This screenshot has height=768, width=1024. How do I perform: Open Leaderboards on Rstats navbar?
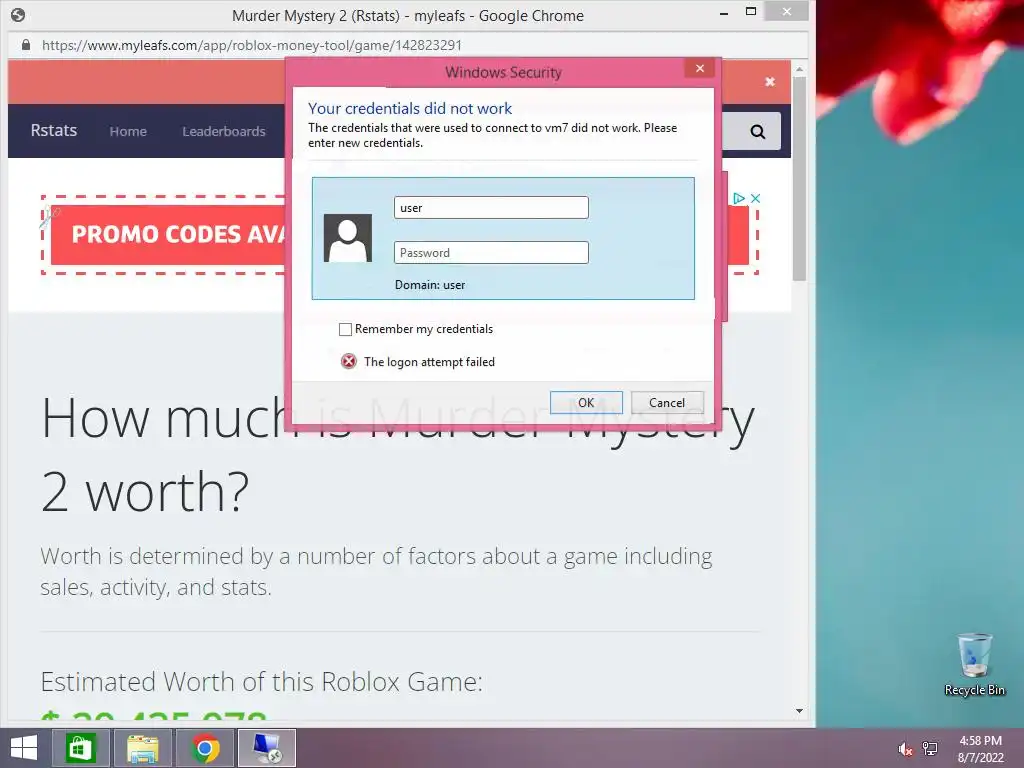(x=224, y=131)
